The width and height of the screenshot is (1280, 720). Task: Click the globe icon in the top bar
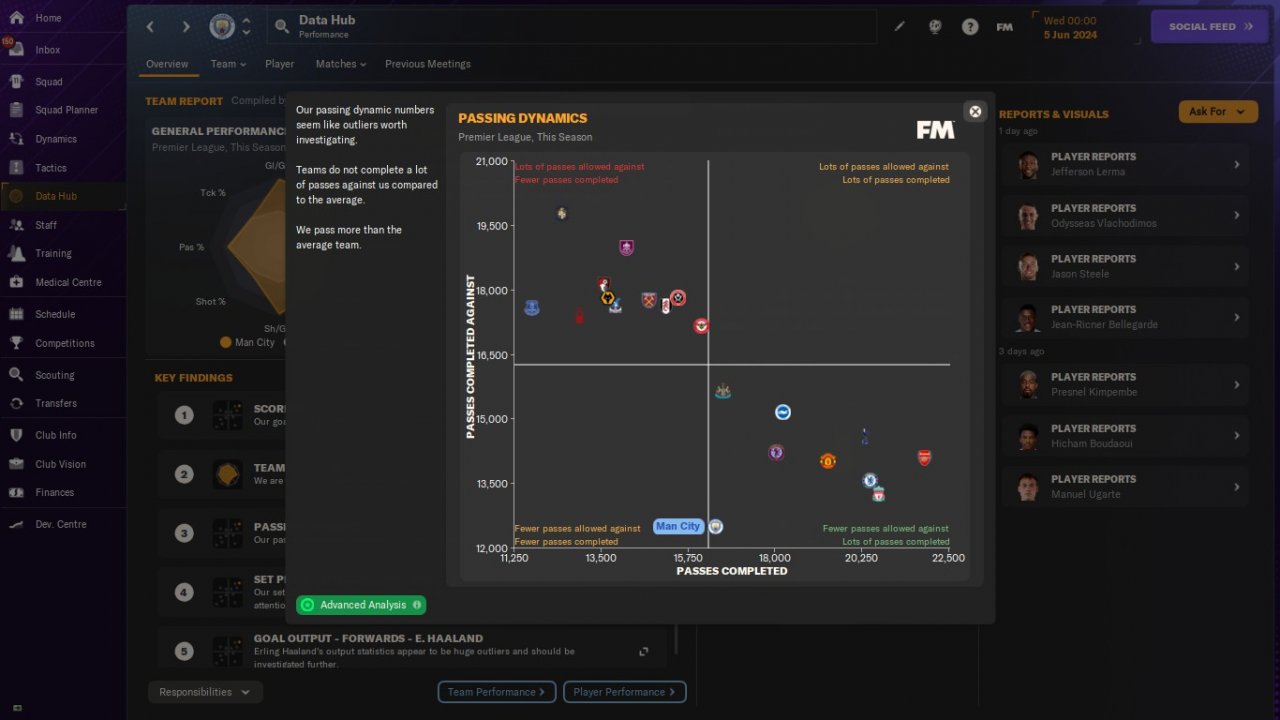[935, 27]
